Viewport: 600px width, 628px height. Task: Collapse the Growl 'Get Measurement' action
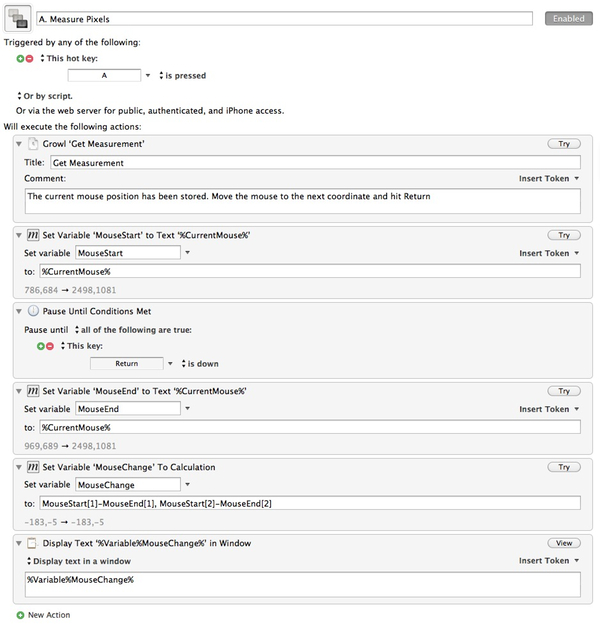[x=19, y=144]
